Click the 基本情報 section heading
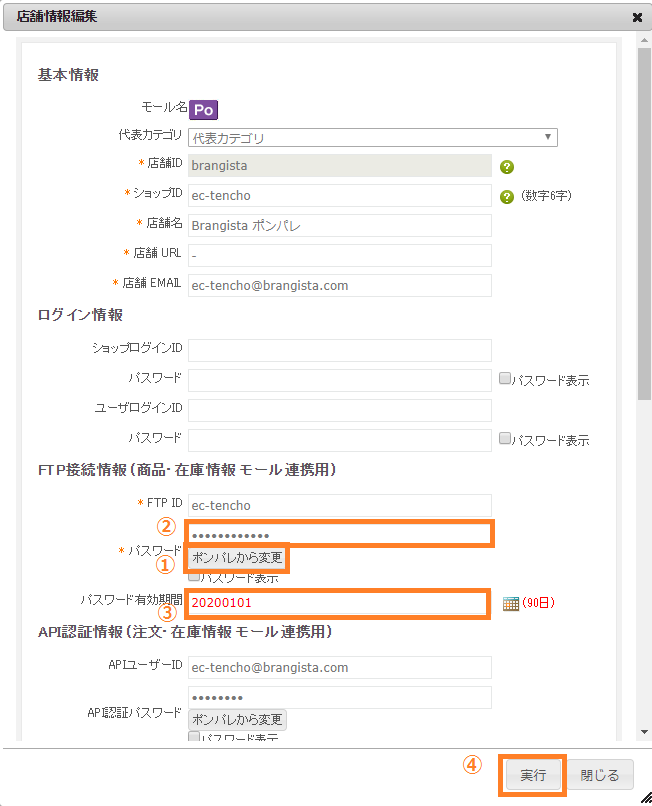 coord(68,75)
